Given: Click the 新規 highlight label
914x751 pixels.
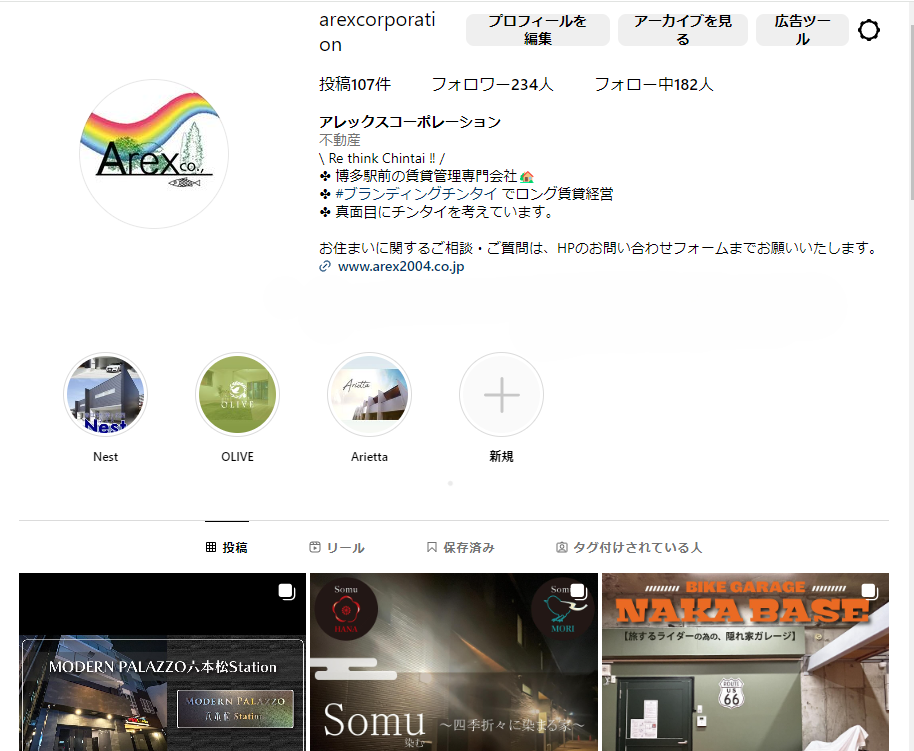Looking at the screenshot, I should [x=501, y=457].
